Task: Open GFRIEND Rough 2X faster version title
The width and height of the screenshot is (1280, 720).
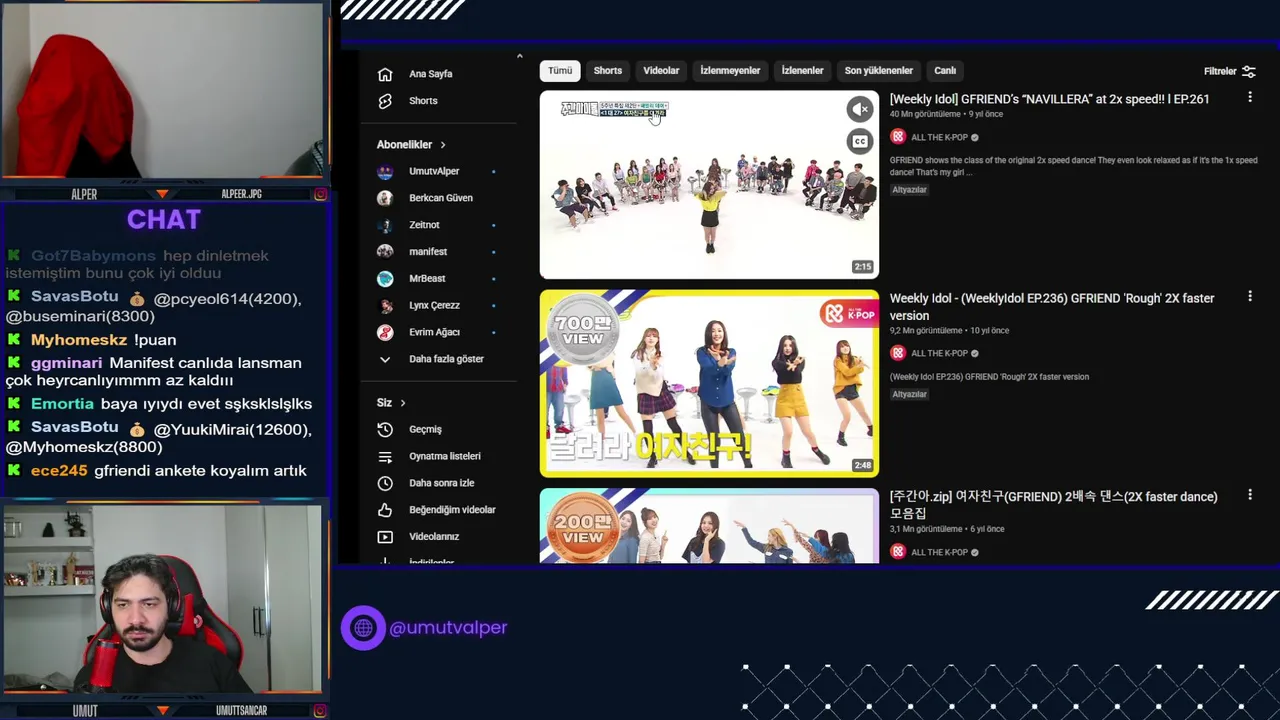Action: tap(1052, 306)
